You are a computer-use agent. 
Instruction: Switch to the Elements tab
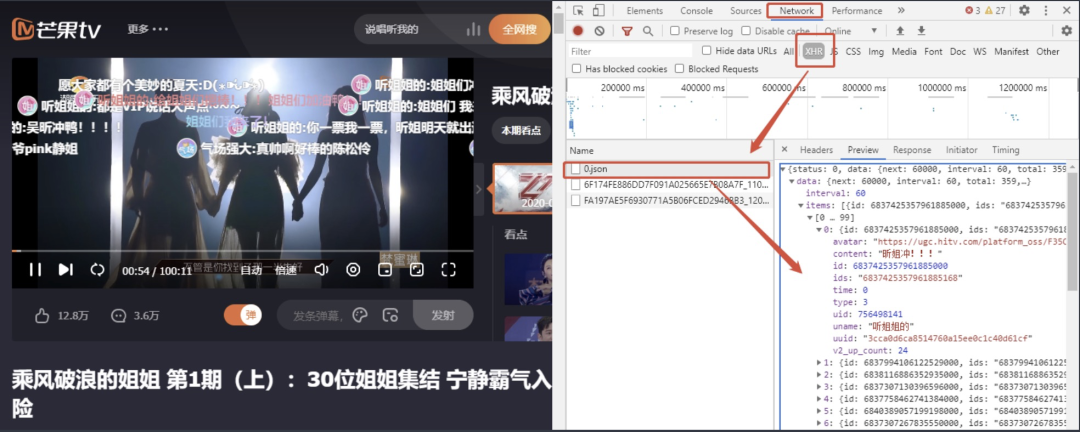point(645,10)
